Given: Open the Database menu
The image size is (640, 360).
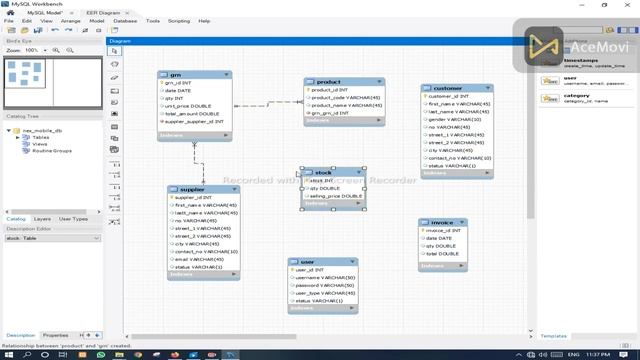Looking at the screenshot, I should 125,21.
